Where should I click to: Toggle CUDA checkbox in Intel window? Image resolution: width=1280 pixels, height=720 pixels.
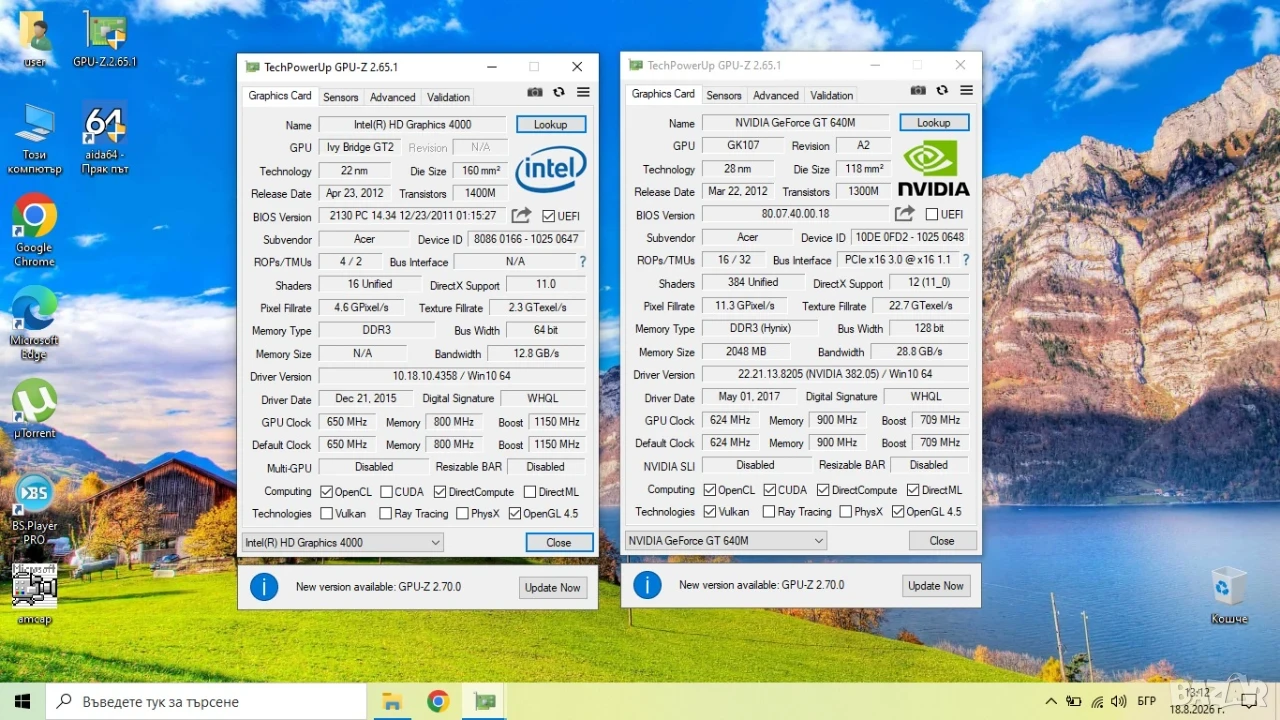click(x=386, y=492)
